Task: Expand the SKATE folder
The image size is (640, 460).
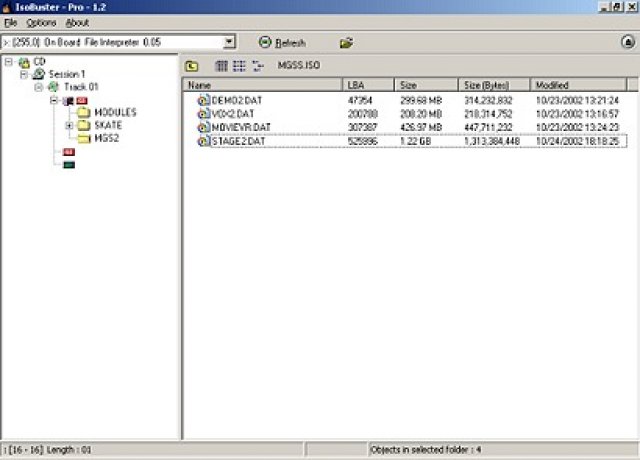Action: 69,125
